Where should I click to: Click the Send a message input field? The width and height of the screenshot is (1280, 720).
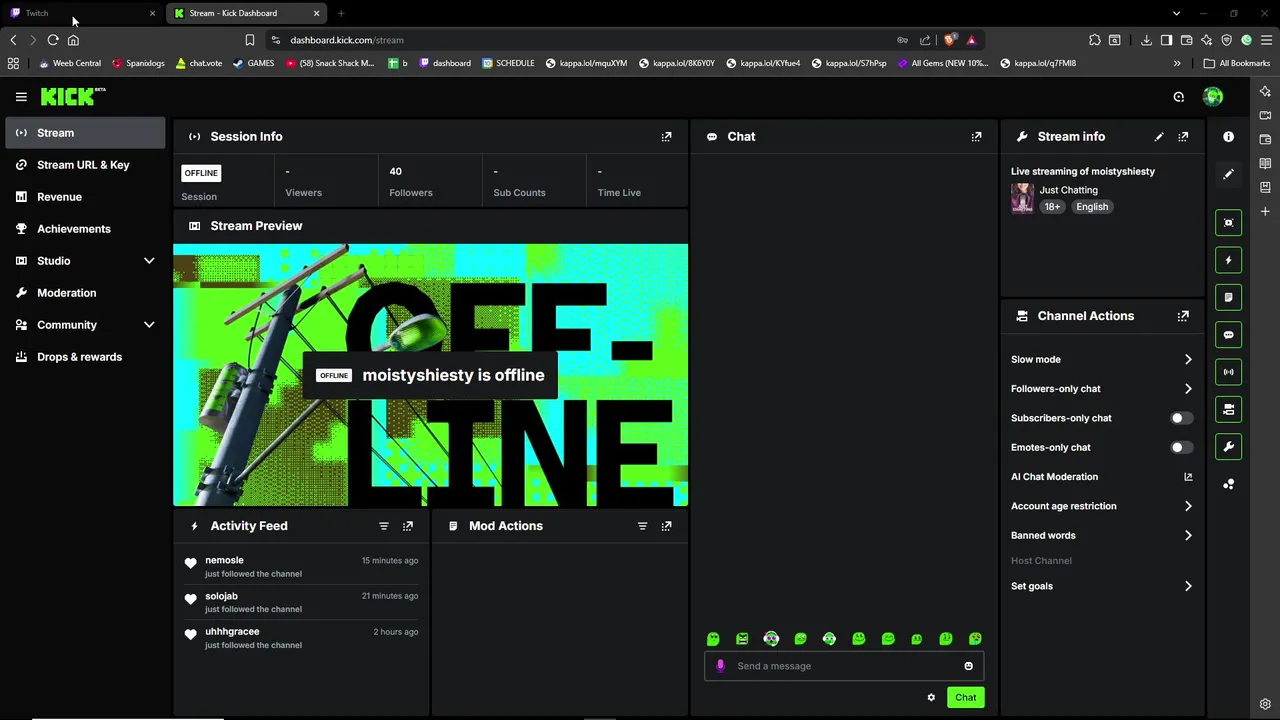coord(844,666)
